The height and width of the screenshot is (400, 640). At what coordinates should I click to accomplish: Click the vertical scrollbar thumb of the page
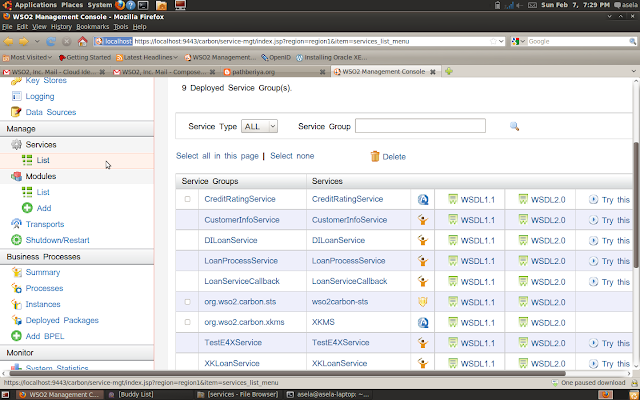click(x=636, y=205)
